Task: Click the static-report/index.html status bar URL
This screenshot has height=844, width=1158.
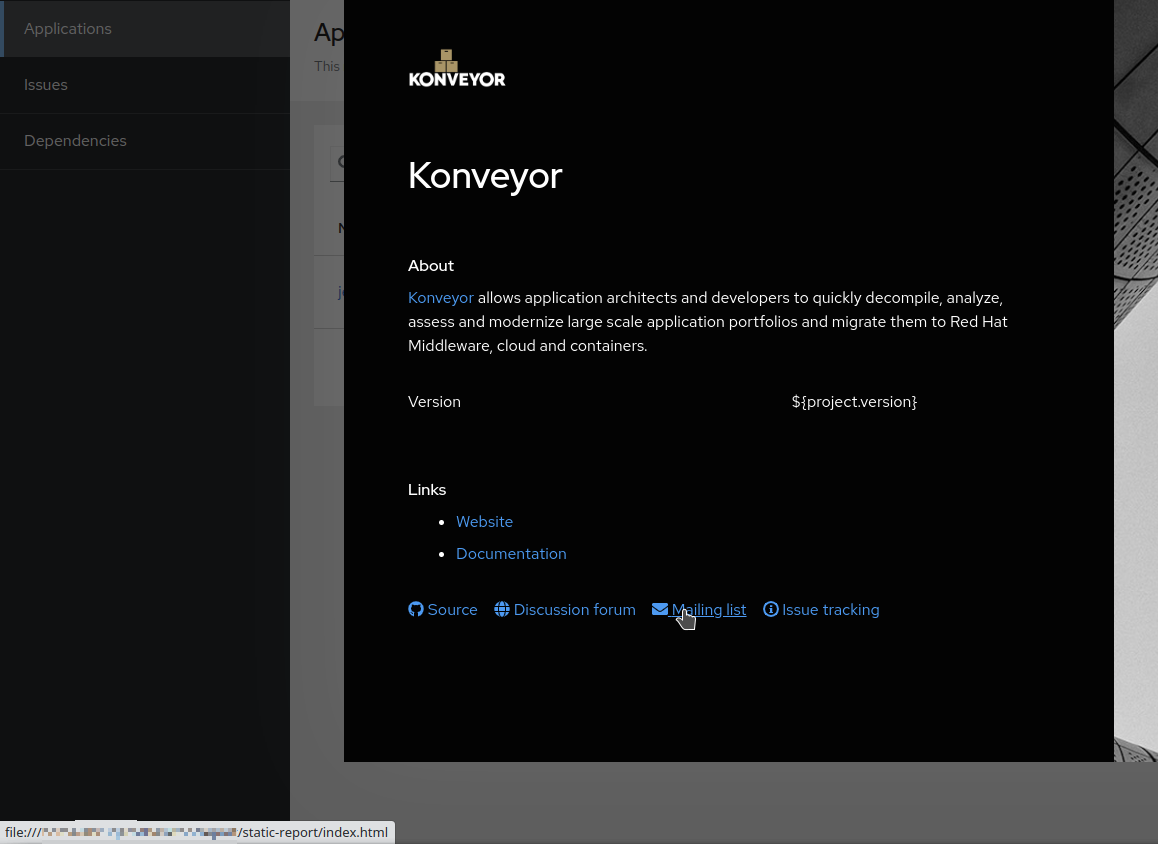Action: pyautogui.click(x=197, y=832)
